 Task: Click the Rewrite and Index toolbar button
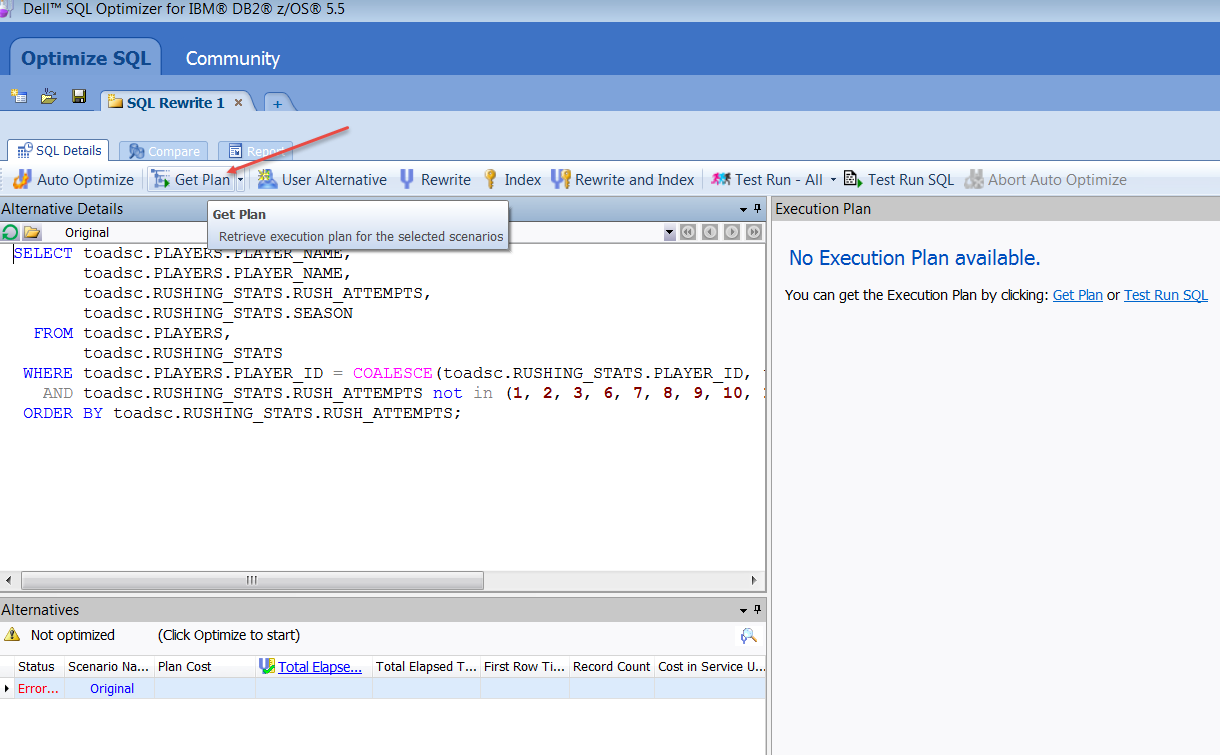(622, 180)
